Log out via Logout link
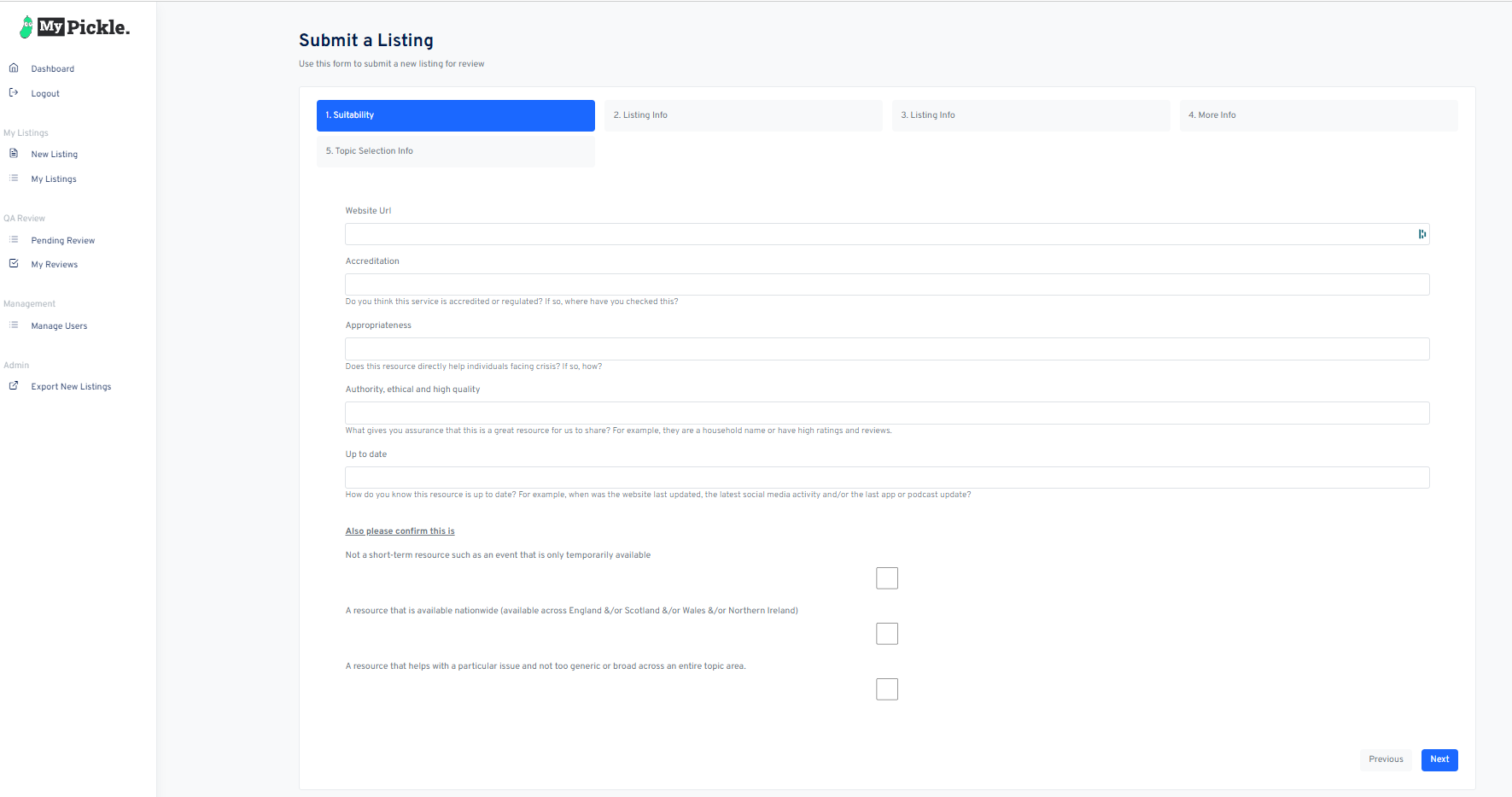 45,94
